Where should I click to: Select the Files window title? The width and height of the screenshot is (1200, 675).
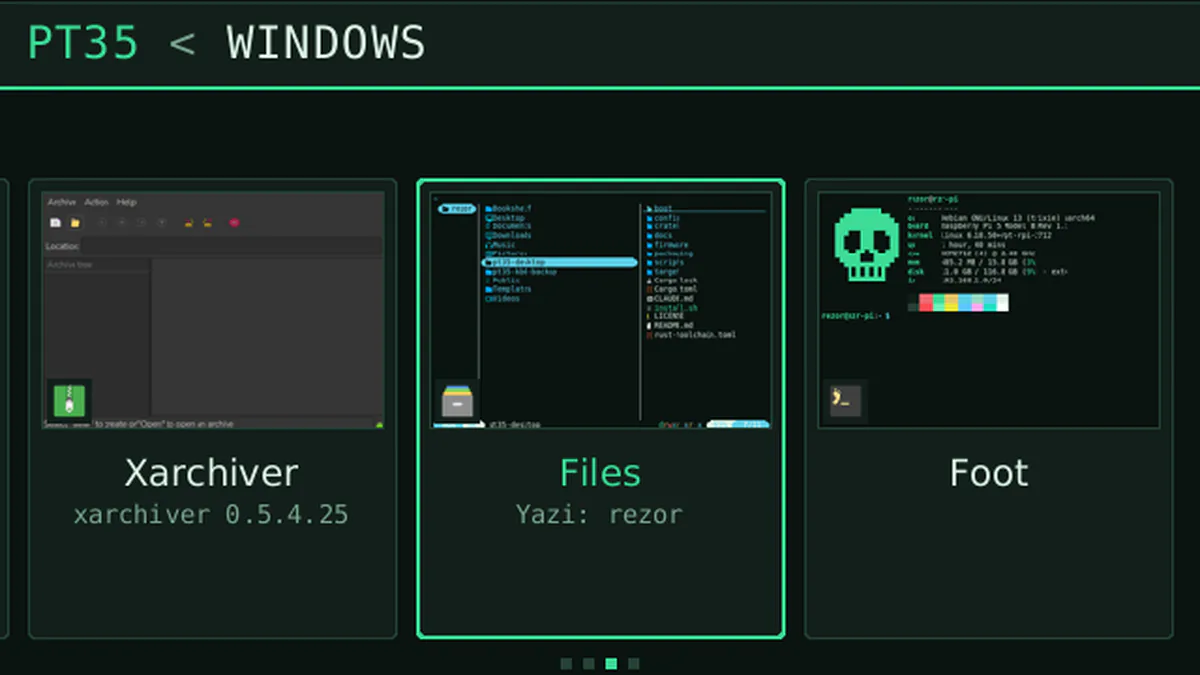(600, 472)
